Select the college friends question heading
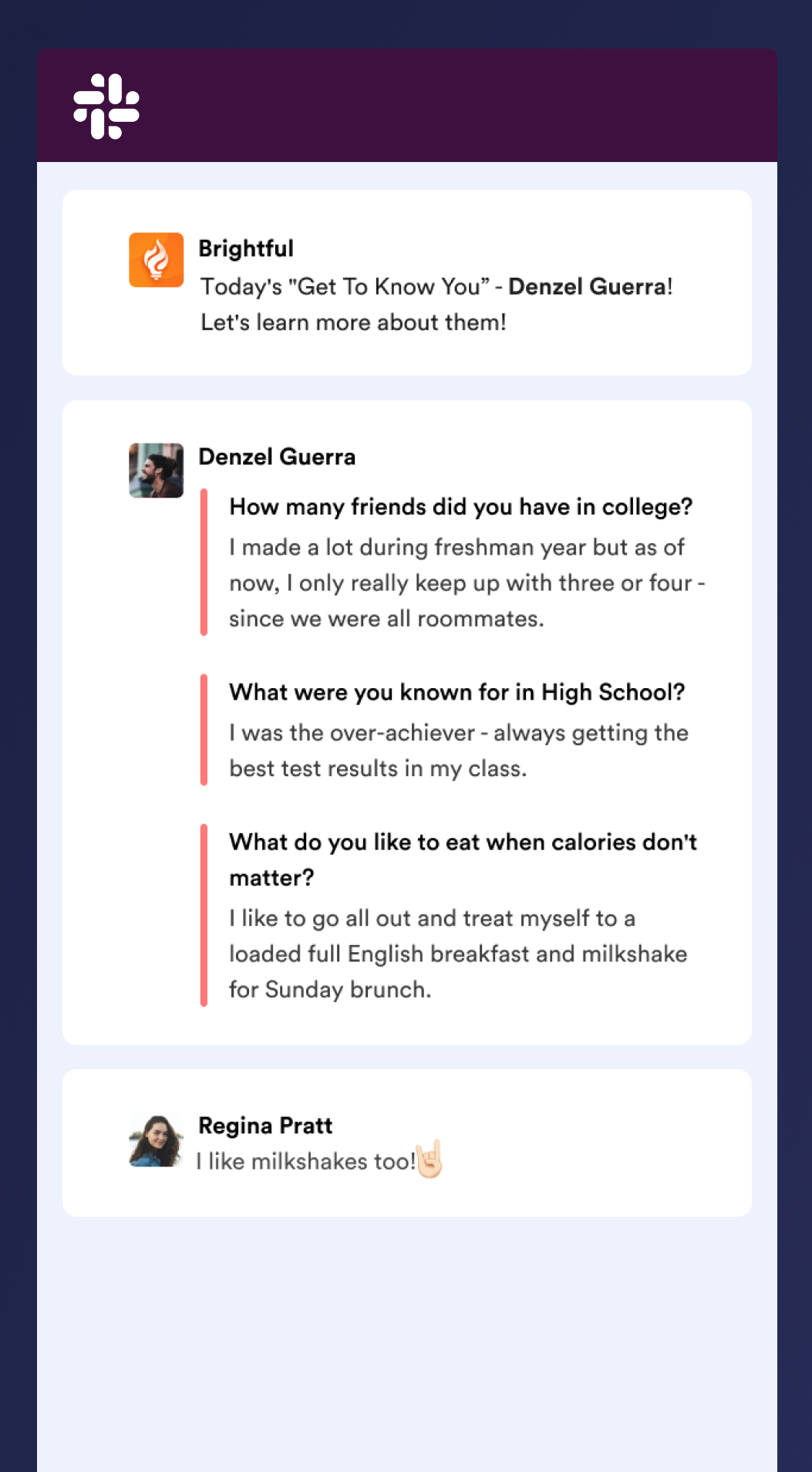Viewport: 812px width, 1472px height. [x=461, y=507]
